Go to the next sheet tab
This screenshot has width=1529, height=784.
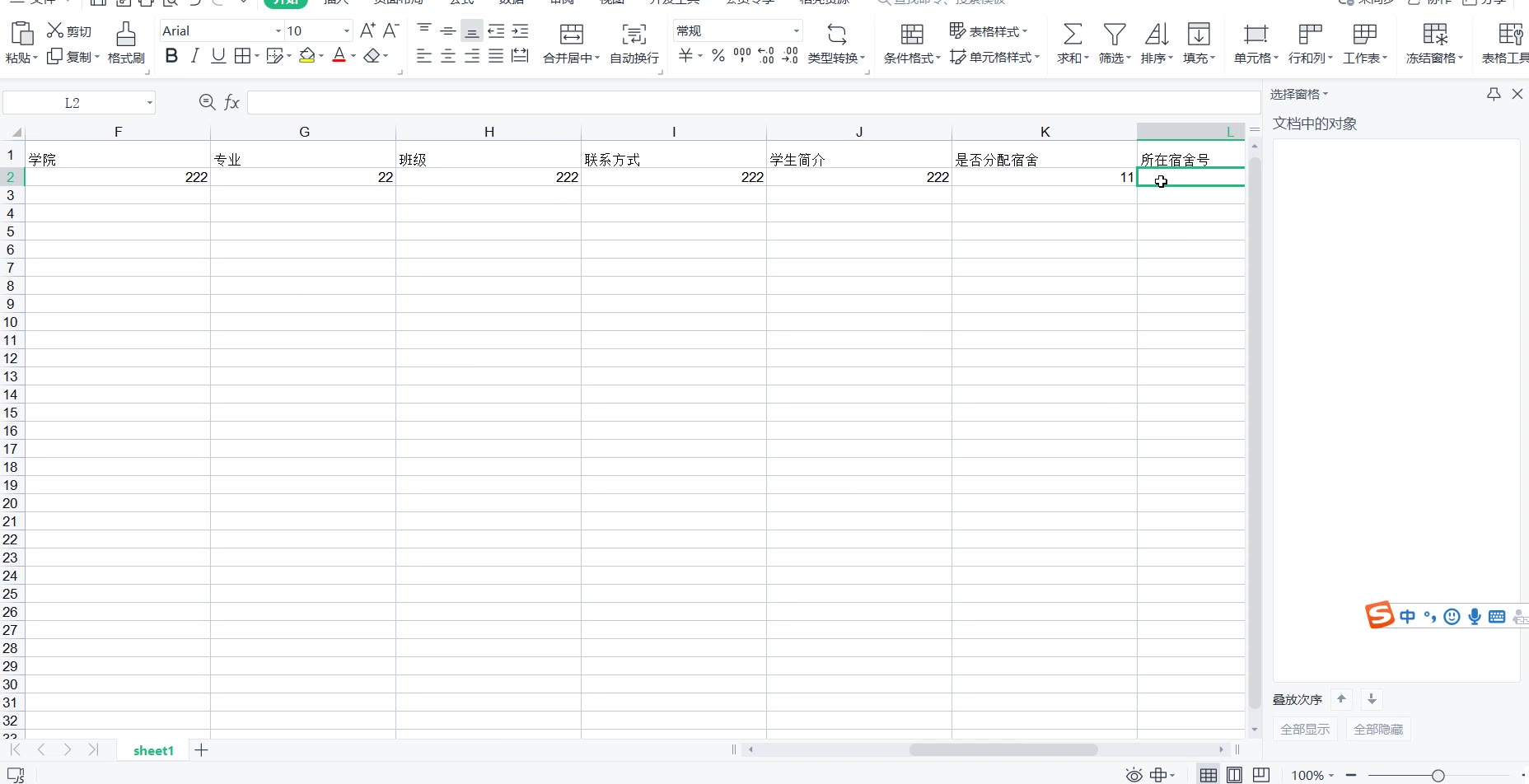tap(68, 749)
